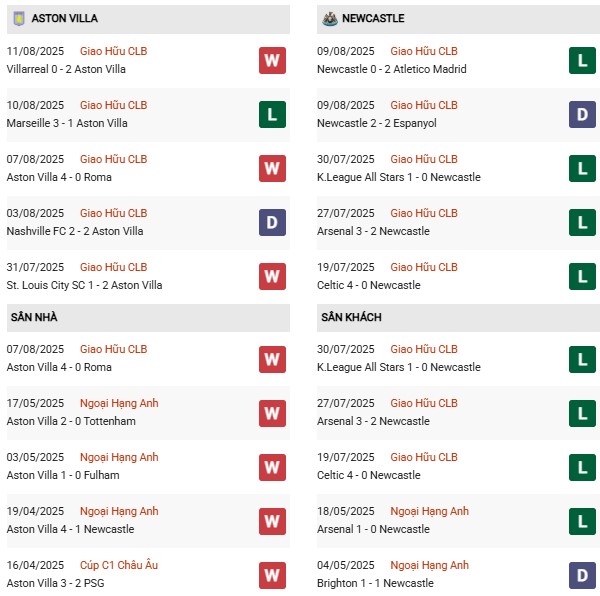The image size is (600, 596).
Task: Click the L badge for Marseille 3-1 Aston Villa
Action: click(272, 114)
